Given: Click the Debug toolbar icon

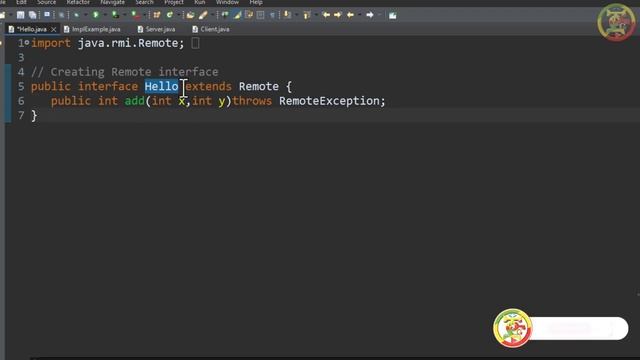Looking at the screenshot, I should pyautogui.click(x=76, y=15).
